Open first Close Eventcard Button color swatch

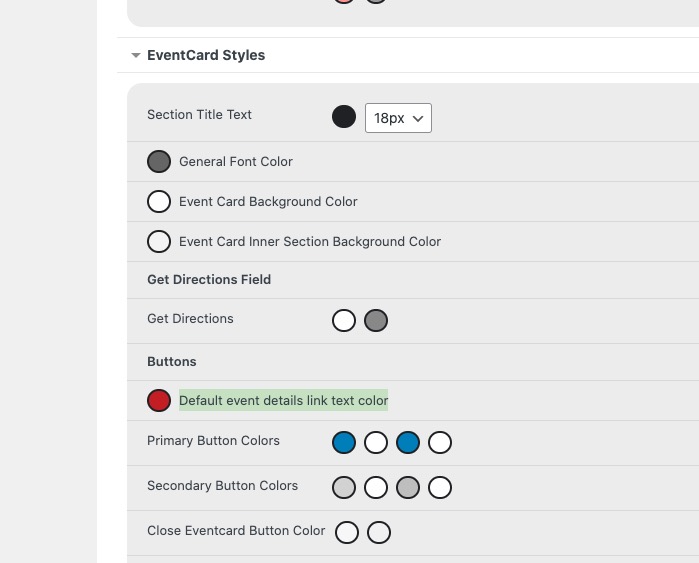[x=347, y=532]
